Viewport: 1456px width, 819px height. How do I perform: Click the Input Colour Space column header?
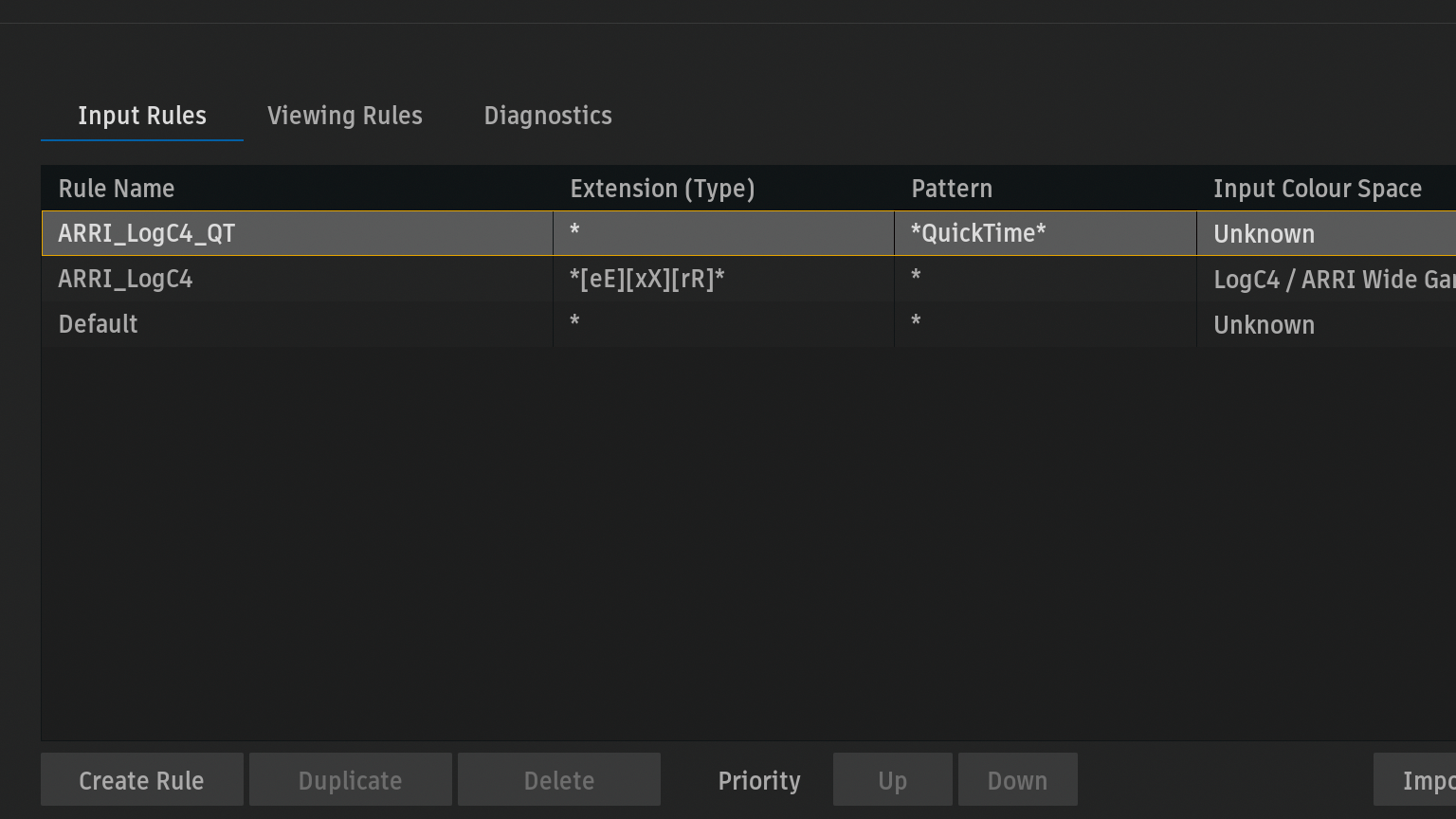tap(1317, 189)
